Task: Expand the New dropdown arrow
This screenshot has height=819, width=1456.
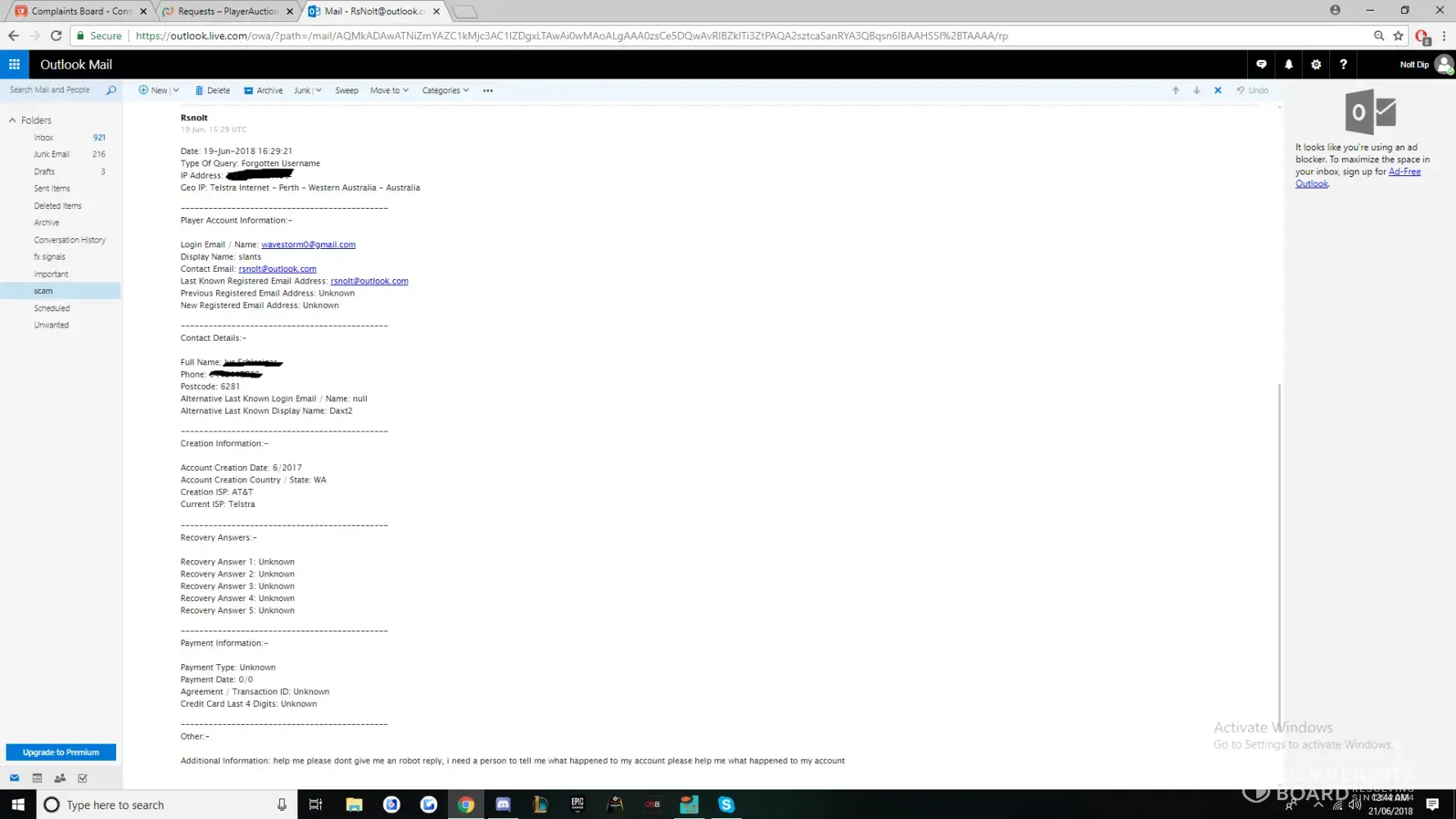Action: [175, 91]
